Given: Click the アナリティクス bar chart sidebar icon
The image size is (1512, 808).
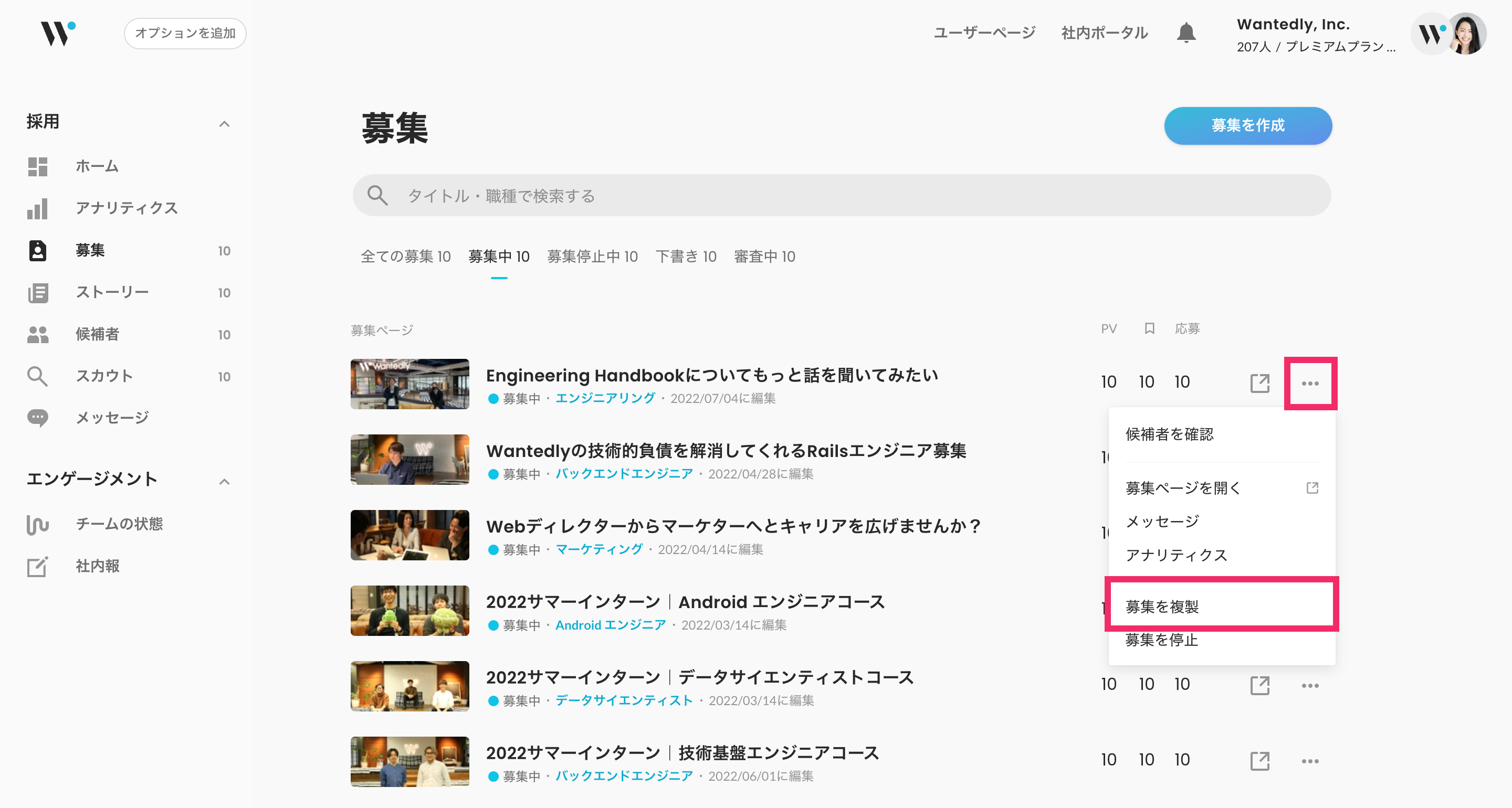Looking at the screenshot, I should pyautogui.click(x=38, y=208).
